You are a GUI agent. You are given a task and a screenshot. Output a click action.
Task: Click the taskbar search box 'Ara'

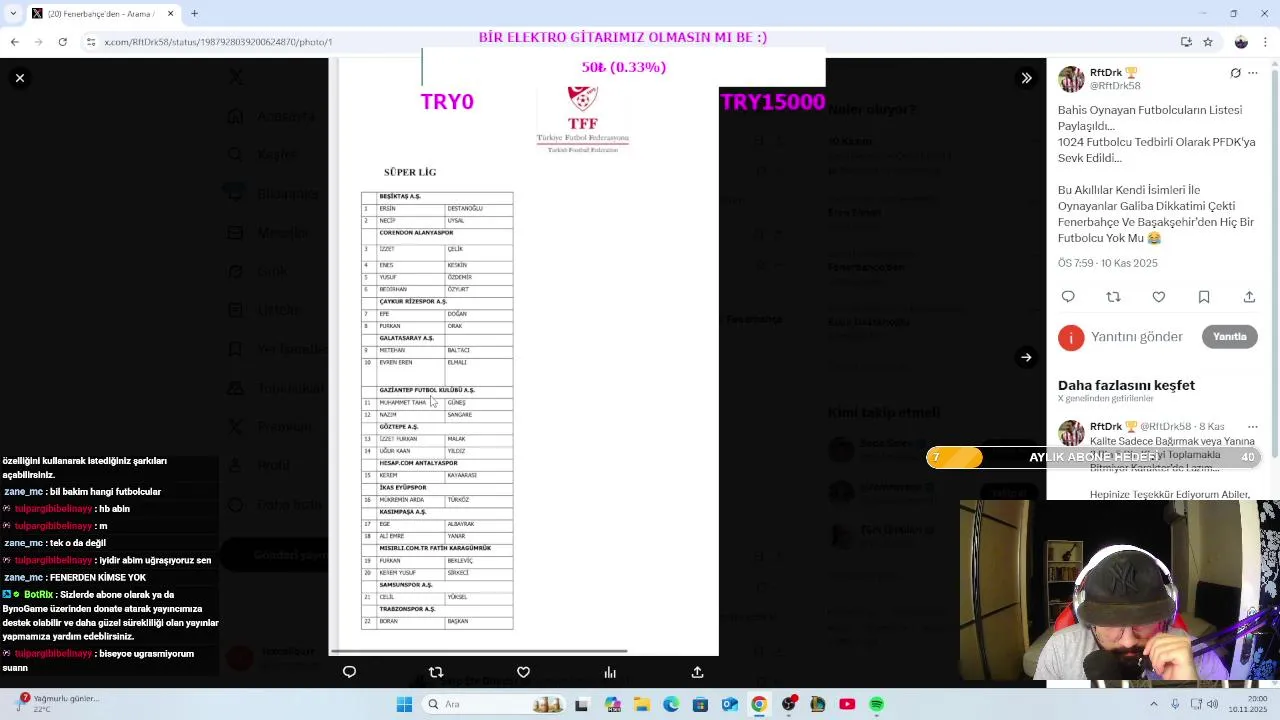pyautogui.click(x=493, y=704)
